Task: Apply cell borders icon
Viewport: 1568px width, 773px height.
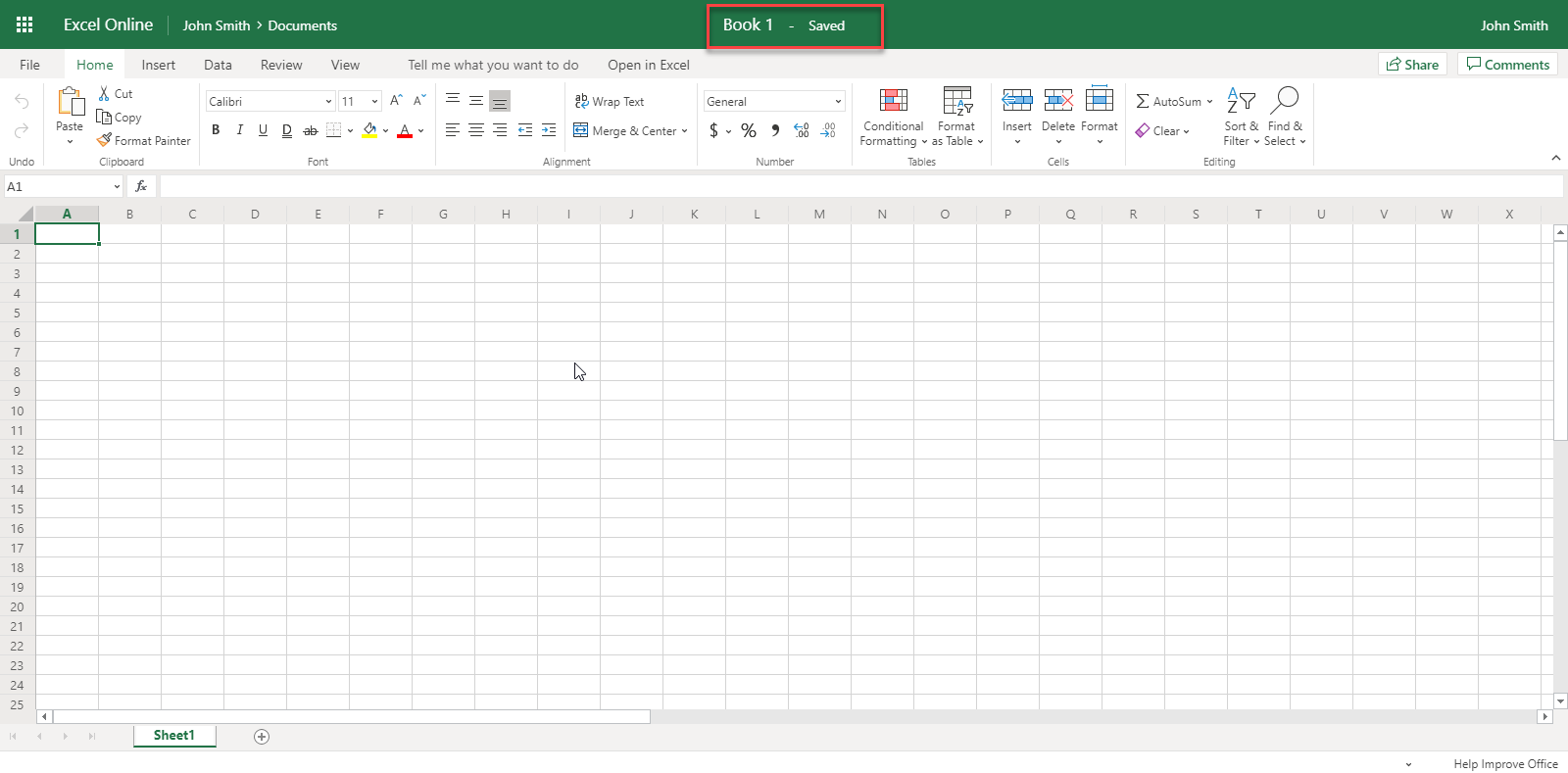Action: pyautogui.click(x=334, y=129)
